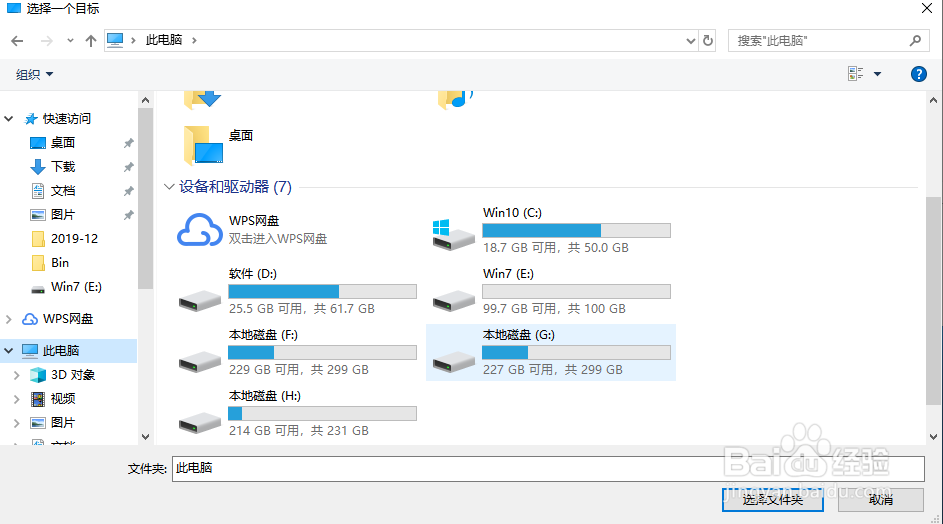Image resolution: width=943 pixels, height=524 pixels.
Task: Click the 取消 button
Action: click(x=880, y=499)
